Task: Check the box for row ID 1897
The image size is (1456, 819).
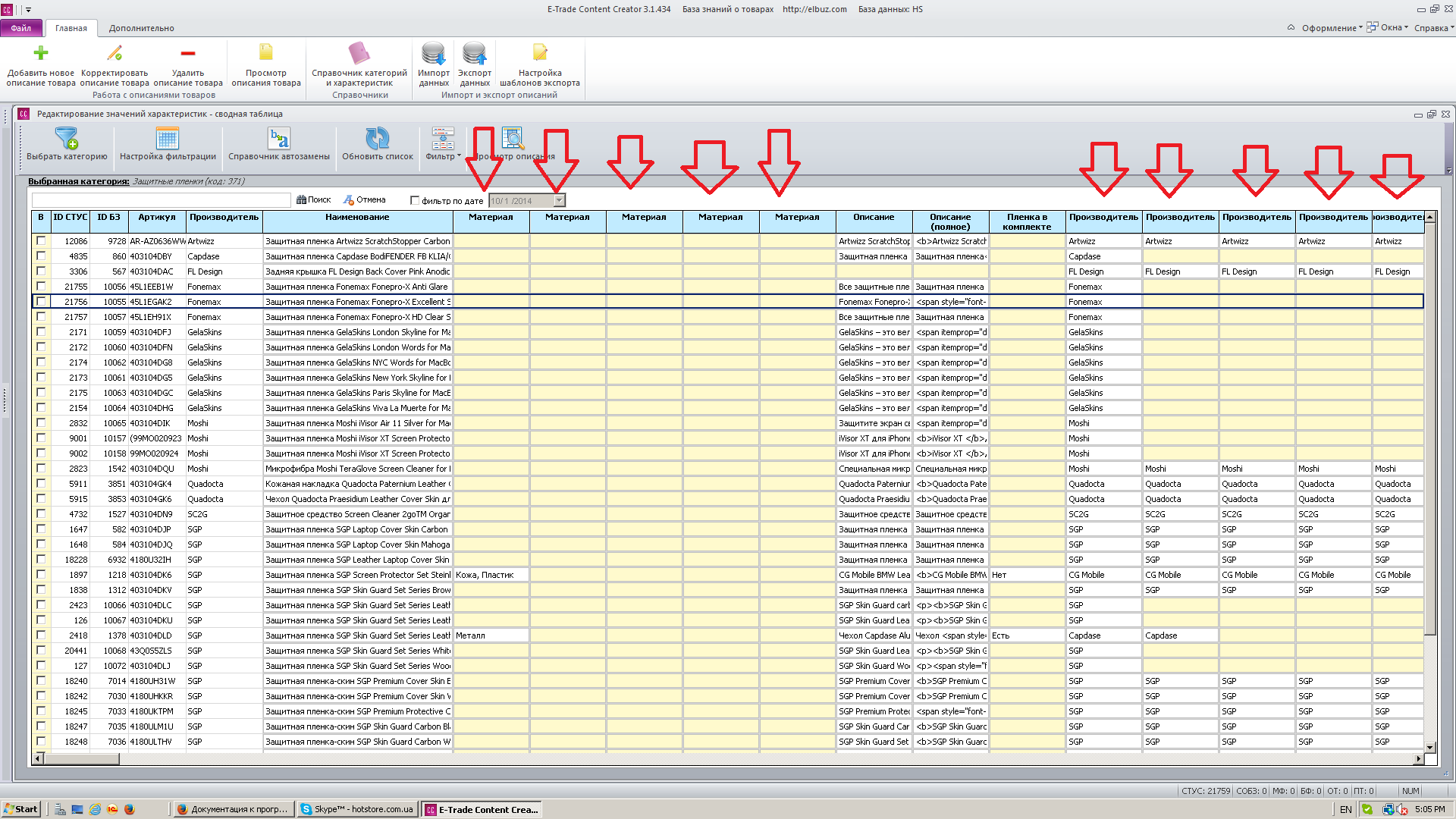Action: 41,574
